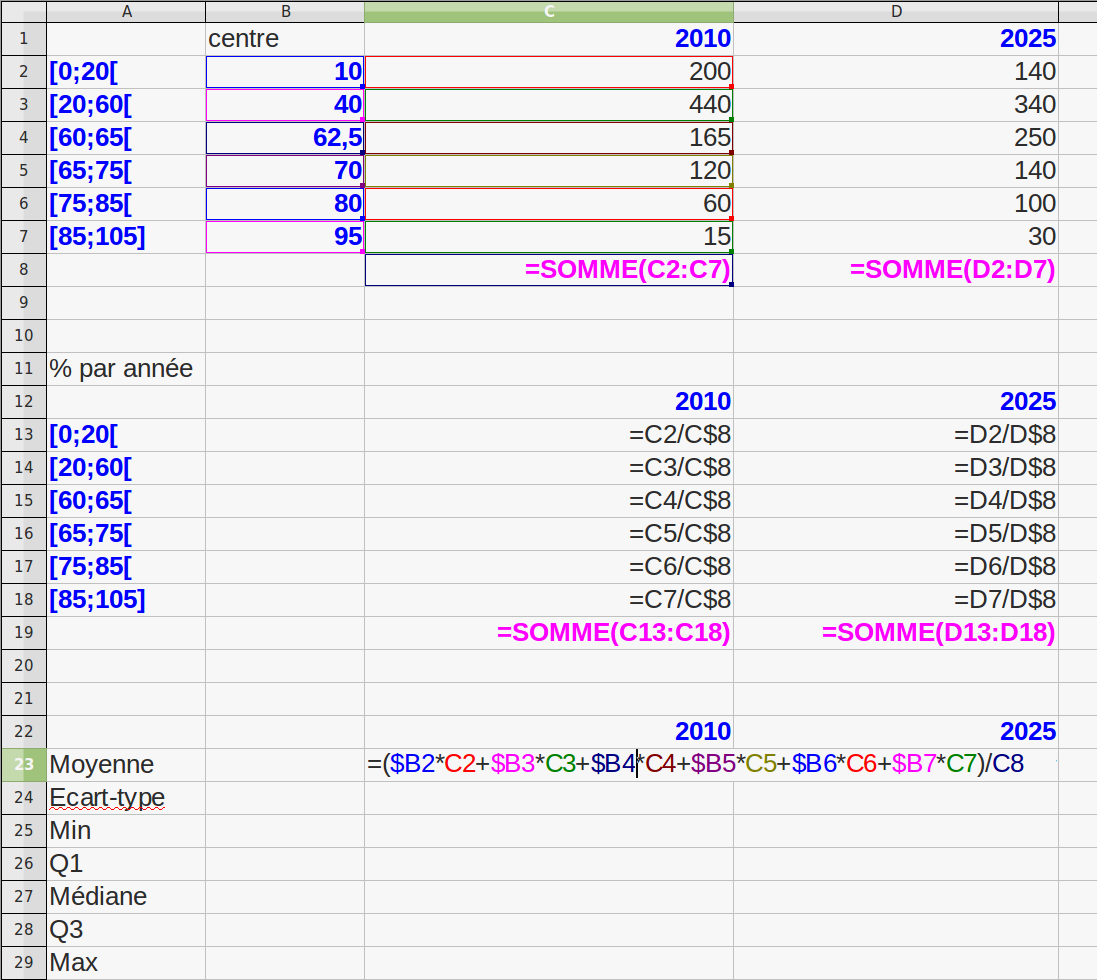Select row 23 header
The height and width of the screenshot is (980, 1097).
pos(23,765)
